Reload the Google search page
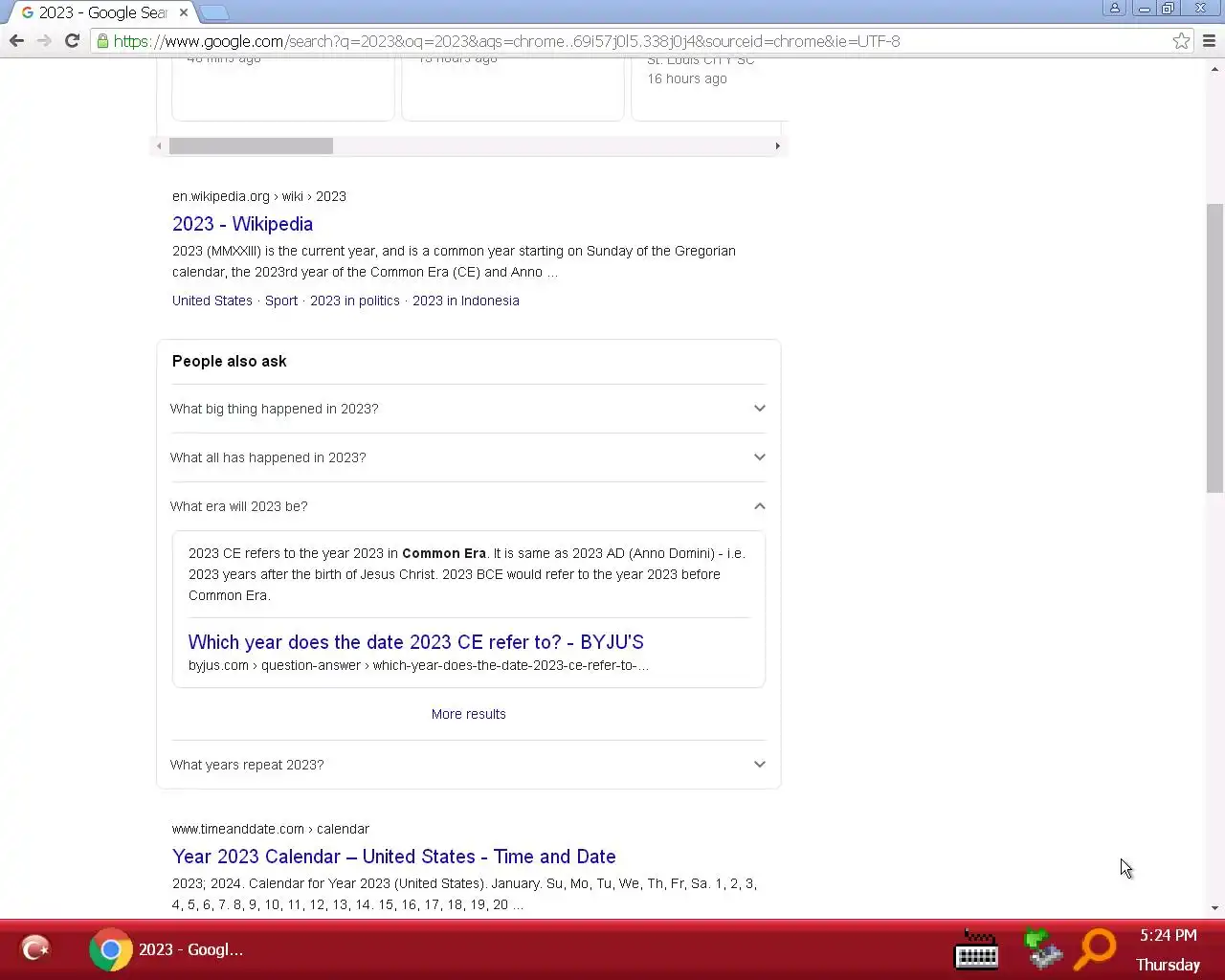Screen dimensions: 1225x980 72,41
